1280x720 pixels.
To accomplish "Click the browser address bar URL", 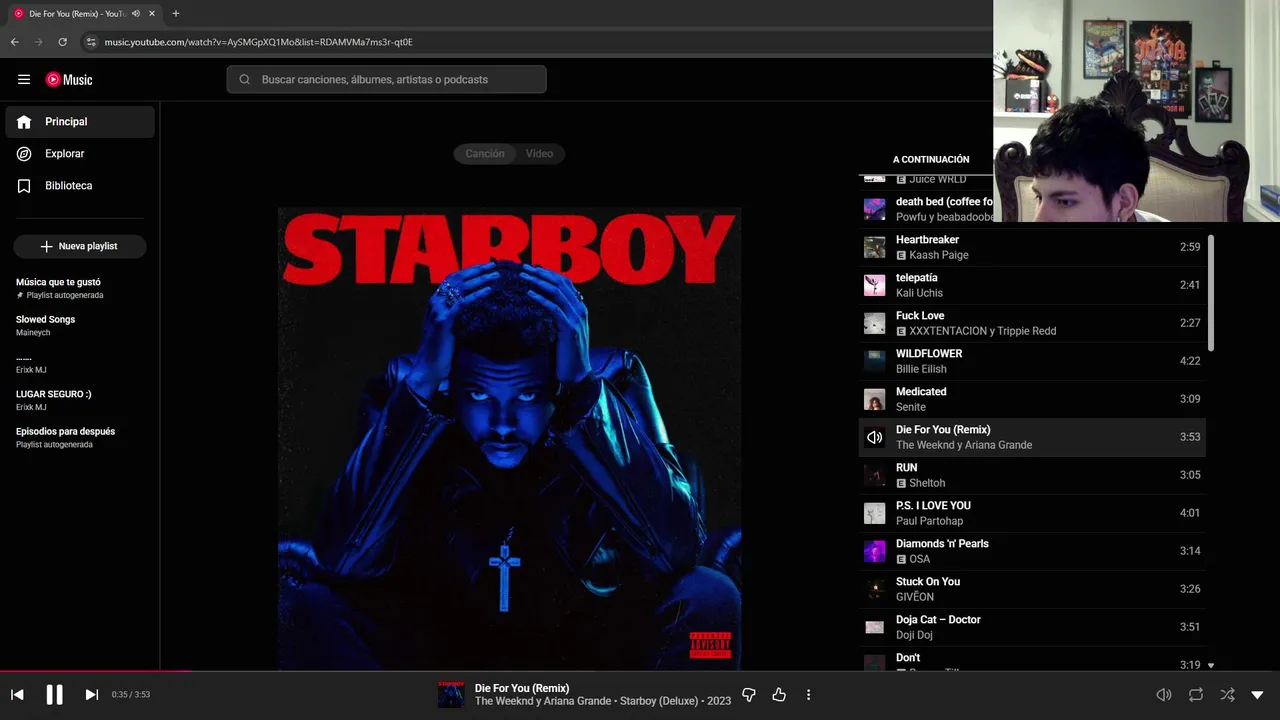I will coord(259,42).
